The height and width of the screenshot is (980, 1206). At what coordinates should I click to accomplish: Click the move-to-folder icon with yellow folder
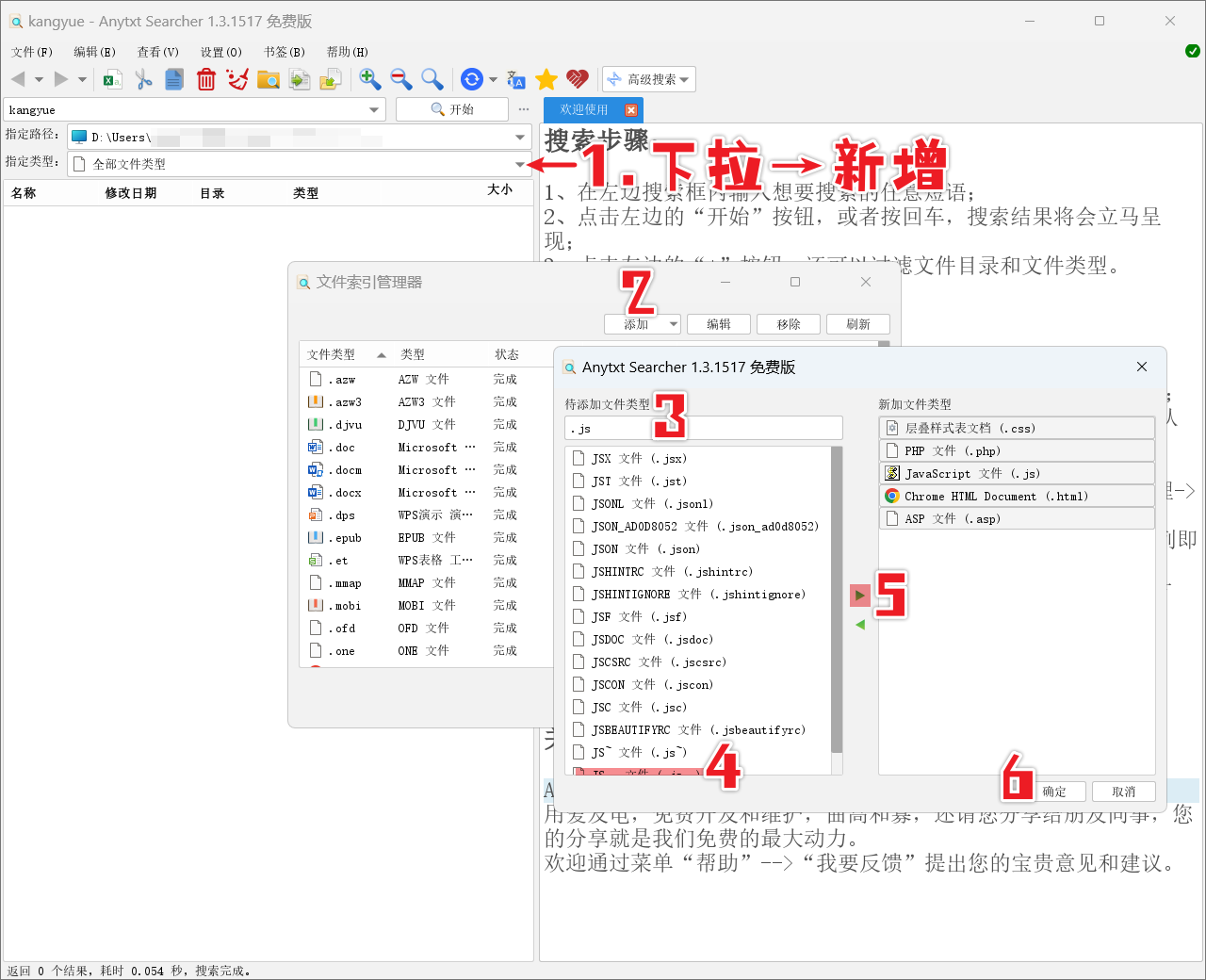point(330,79)
